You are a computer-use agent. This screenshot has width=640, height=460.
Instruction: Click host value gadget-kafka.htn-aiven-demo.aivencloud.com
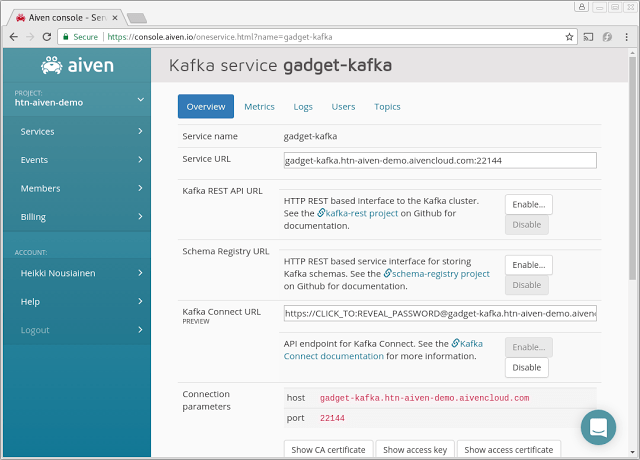[424, 398]
